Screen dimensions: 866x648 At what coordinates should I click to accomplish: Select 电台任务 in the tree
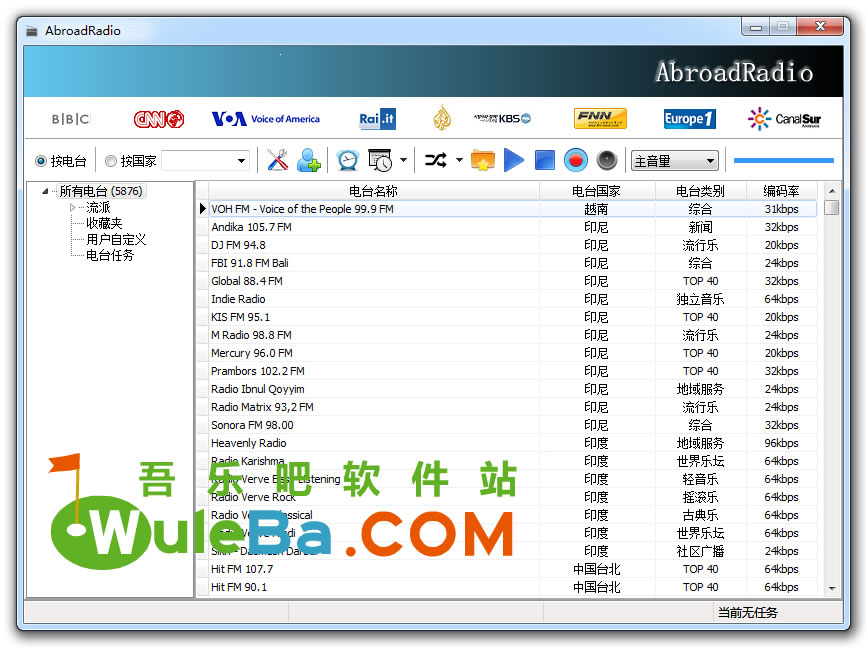click(110, 255)
